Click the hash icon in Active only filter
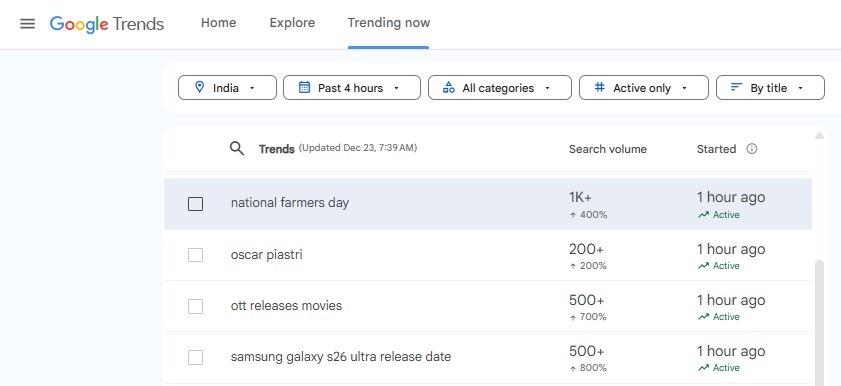Image resolution: width=841 pixels, height=386 pixels. coord(600,87)
